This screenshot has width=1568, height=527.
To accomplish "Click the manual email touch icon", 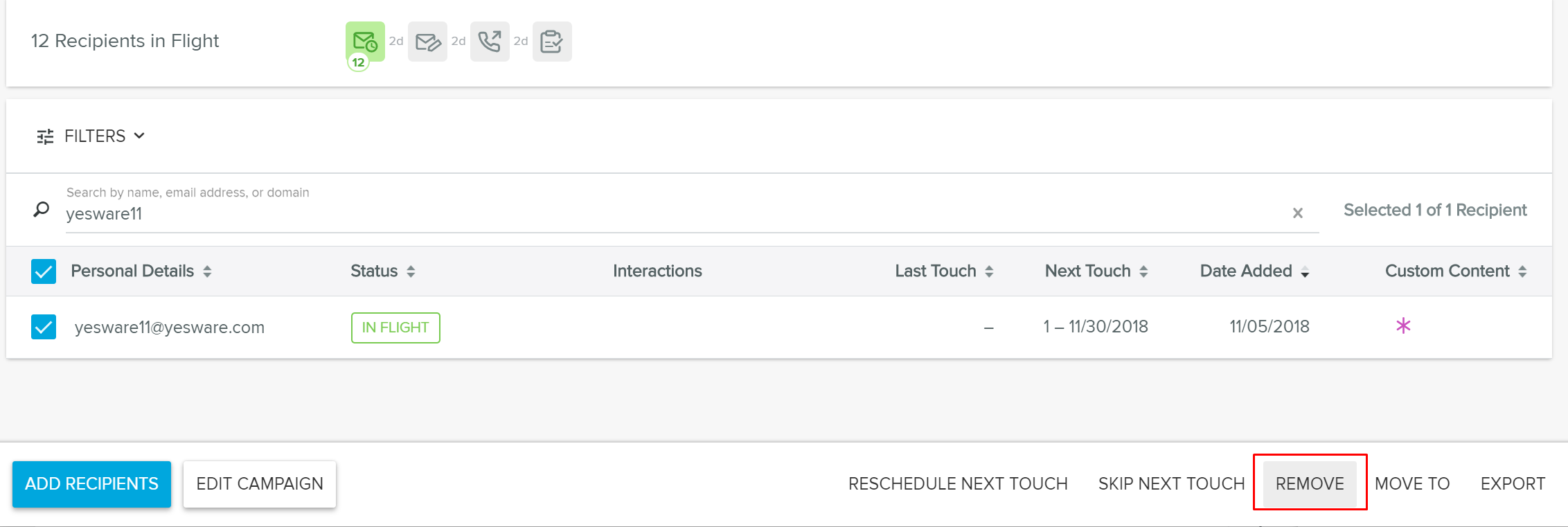I will pyautogui.click(x=427, y=42).
